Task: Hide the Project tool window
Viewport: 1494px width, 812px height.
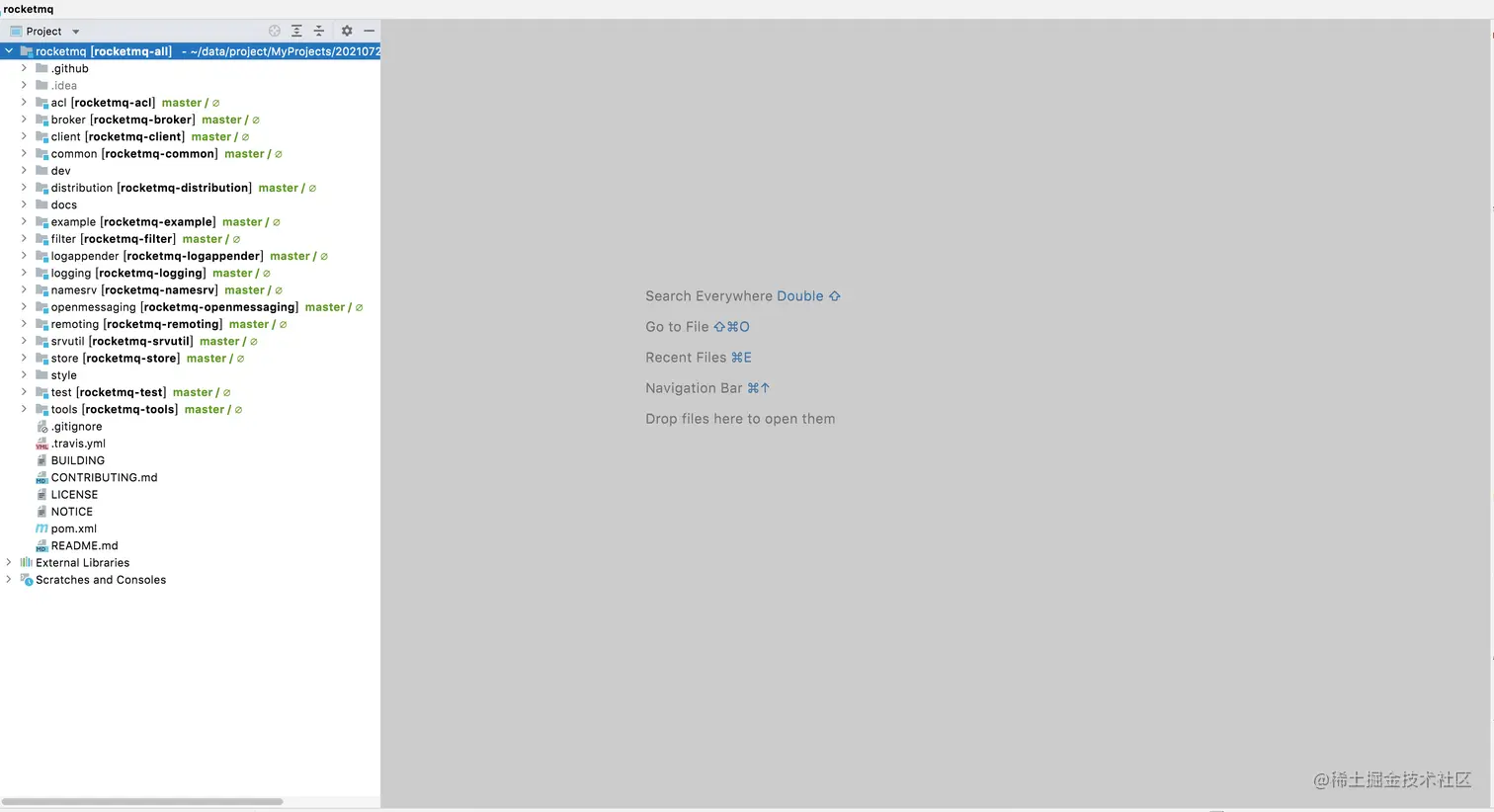Action: pos(369,31)
